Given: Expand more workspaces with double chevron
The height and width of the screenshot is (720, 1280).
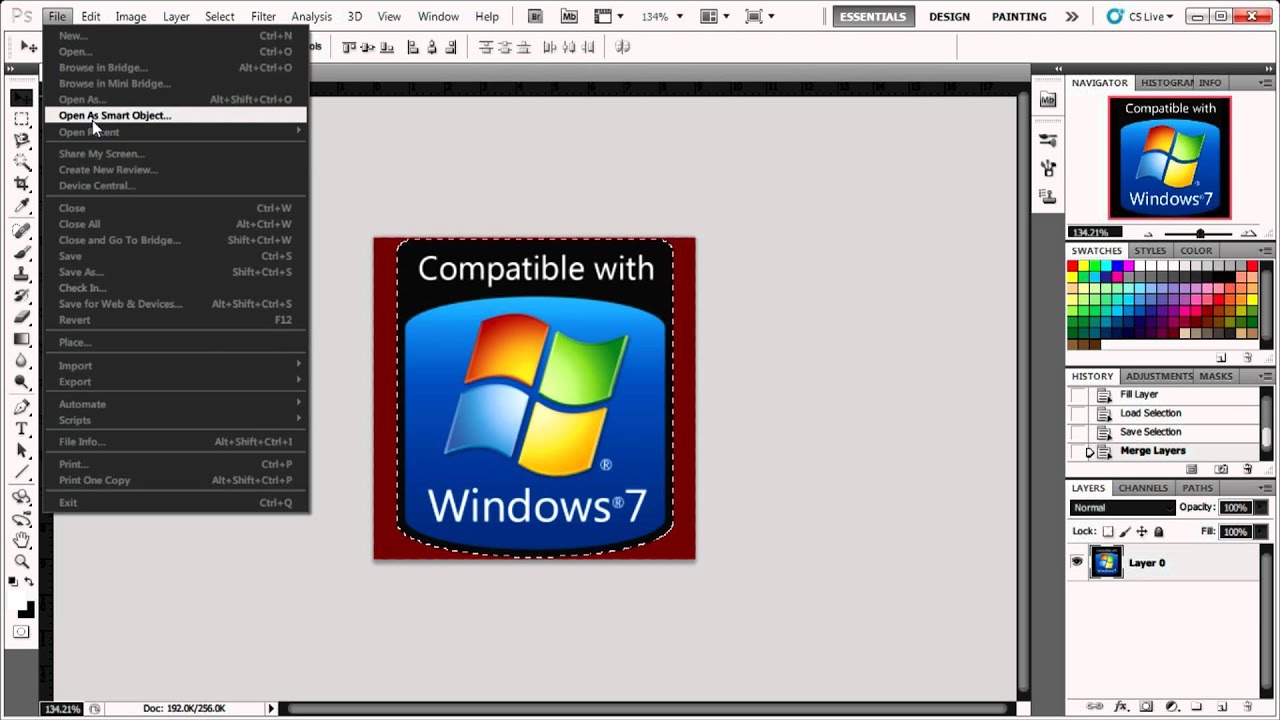Looking at the screenshot, I should tap(1072, 17).
